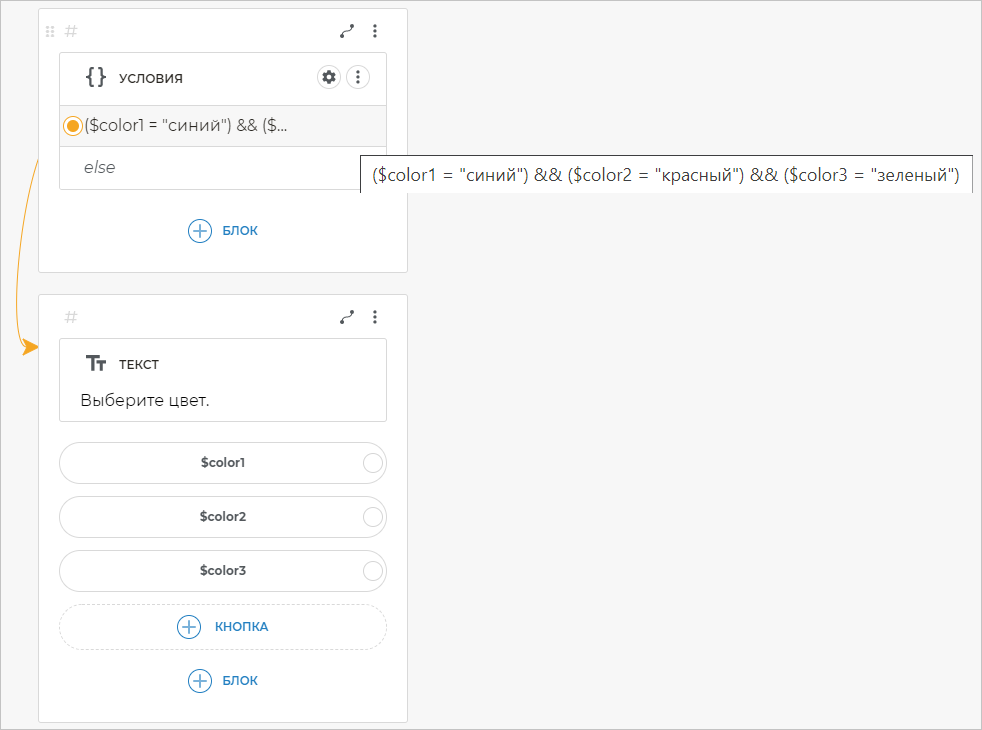
Task: Add a new button via КНОПКА
Action: coord(223,627)
